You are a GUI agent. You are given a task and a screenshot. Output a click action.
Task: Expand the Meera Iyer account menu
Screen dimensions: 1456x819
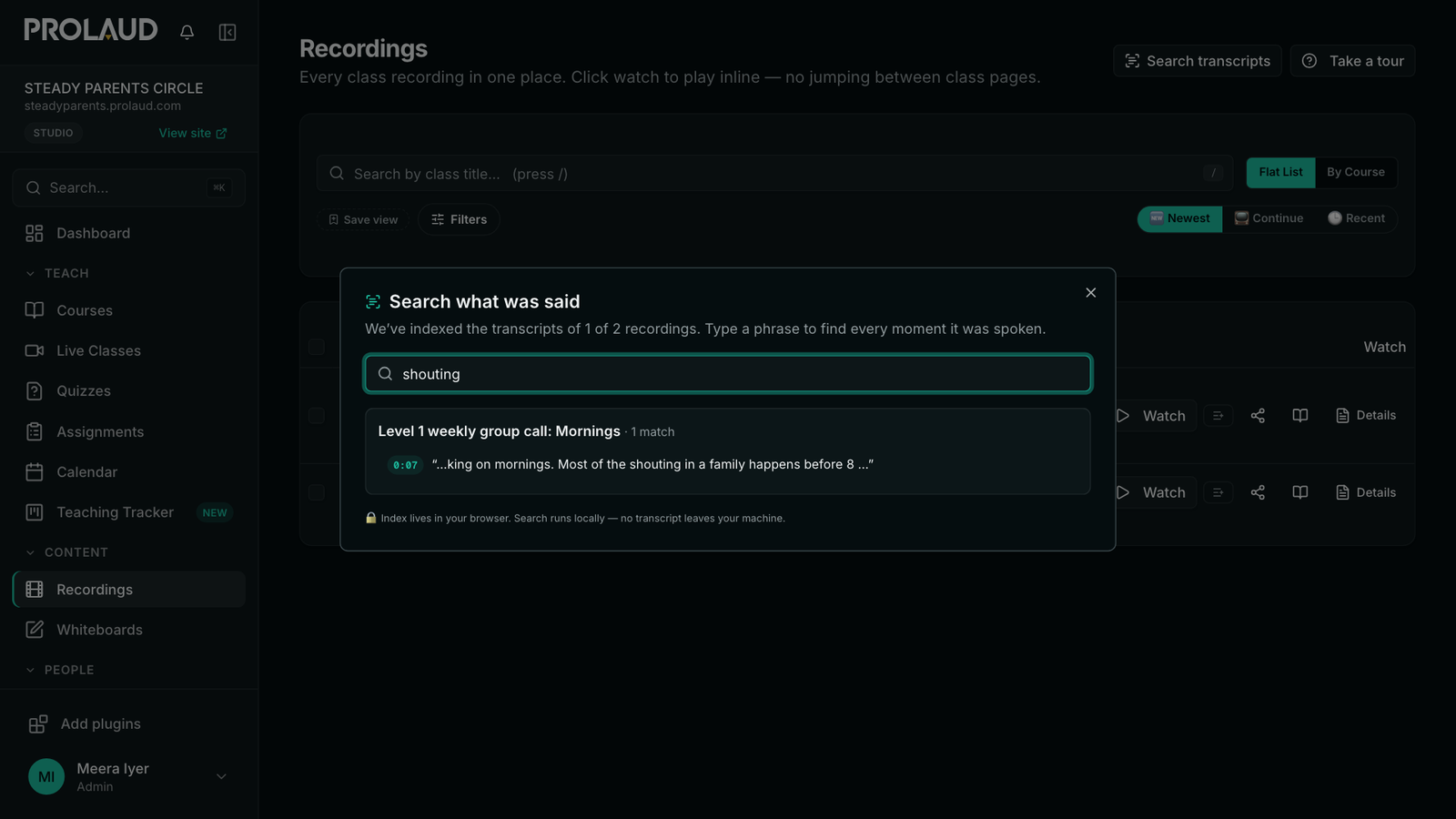coord(221,776)
